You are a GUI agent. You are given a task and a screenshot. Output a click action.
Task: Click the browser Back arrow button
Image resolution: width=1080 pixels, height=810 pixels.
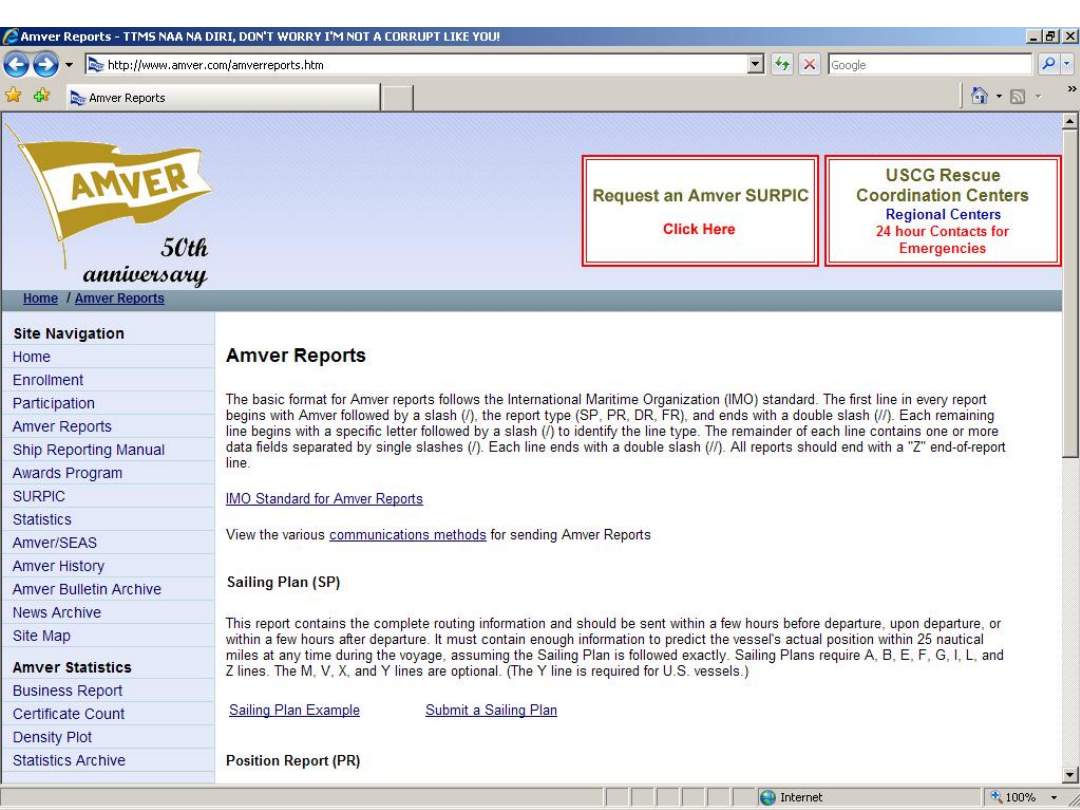[17, 65]
